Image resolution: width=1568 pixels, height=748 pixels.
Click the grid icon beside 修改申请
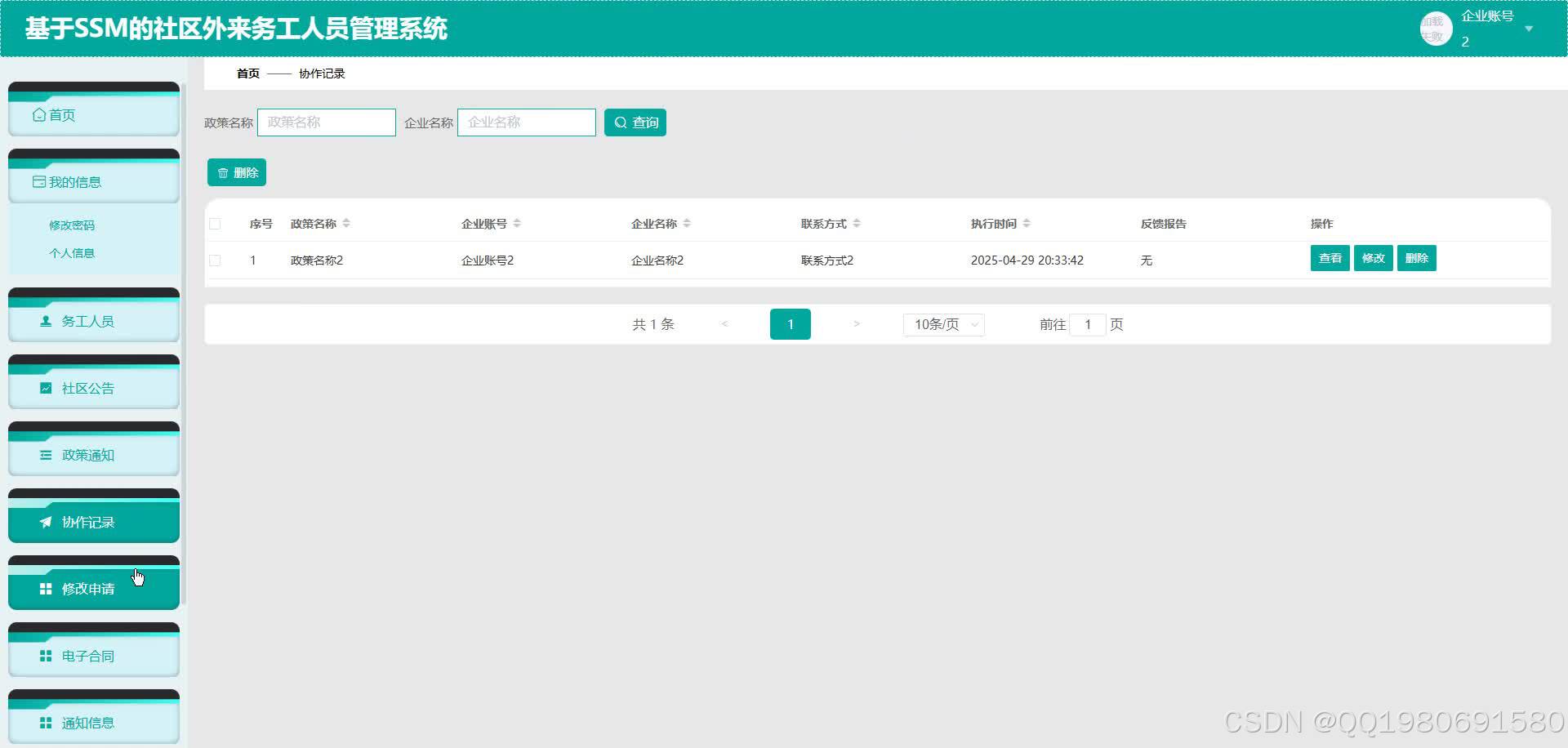pos(46,589)
